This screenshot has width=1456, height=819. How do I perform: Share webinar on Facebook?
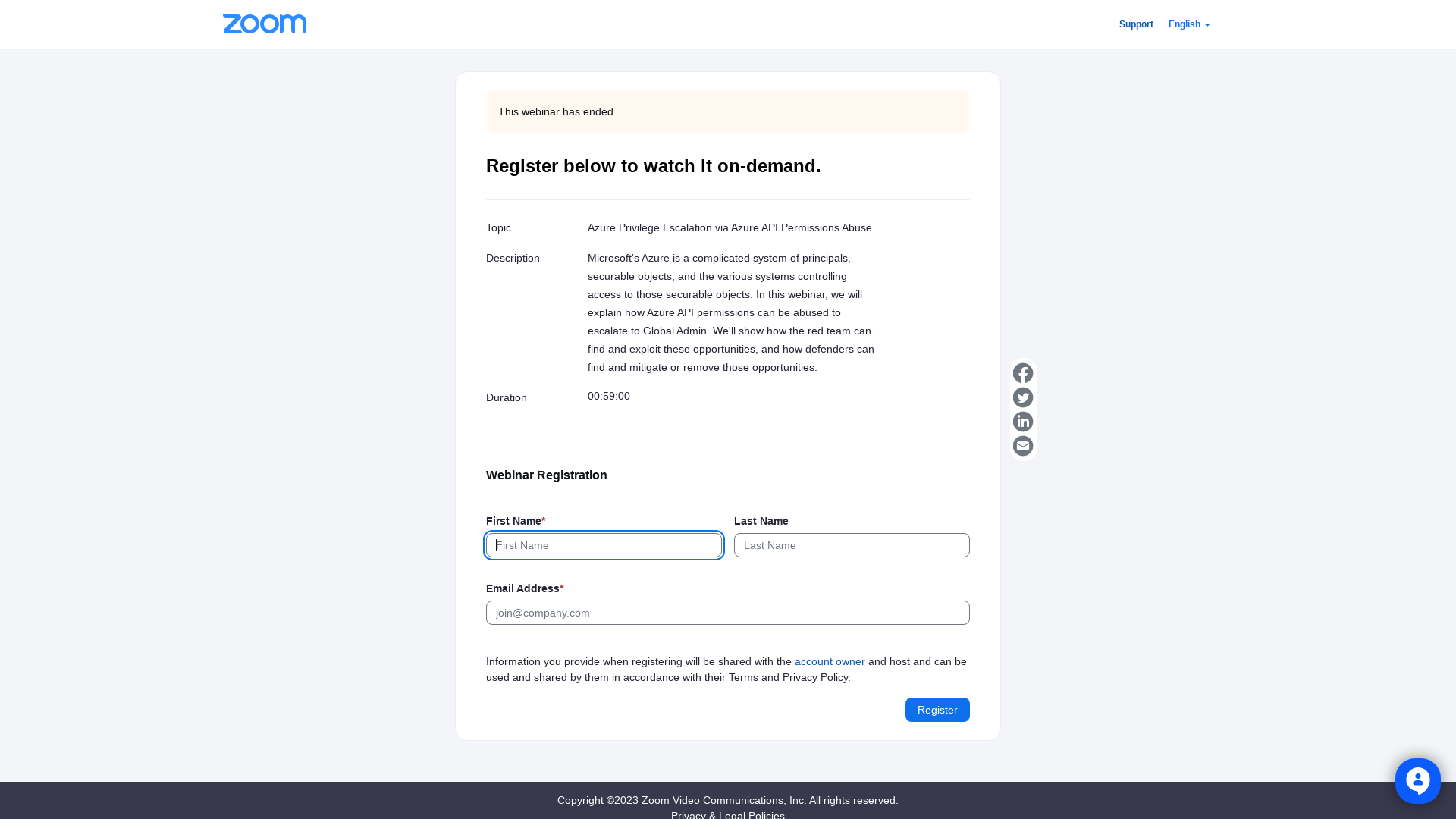[x=1023, y=373]
